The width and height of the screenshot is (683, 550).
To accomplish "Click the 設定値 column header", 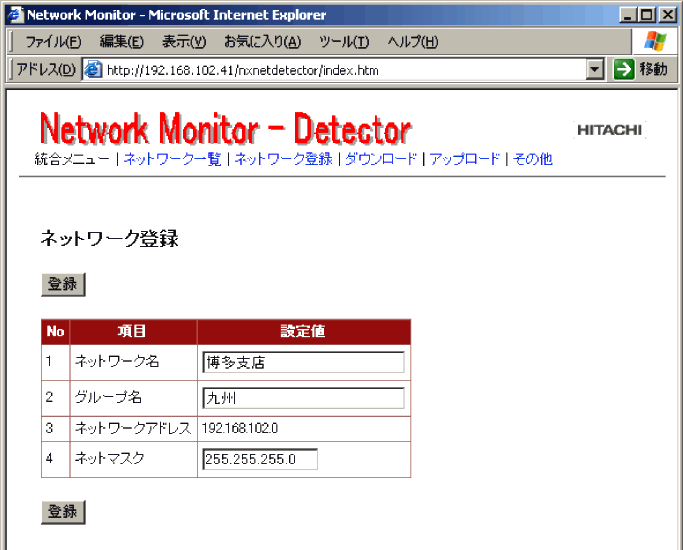I will (304, 331).
